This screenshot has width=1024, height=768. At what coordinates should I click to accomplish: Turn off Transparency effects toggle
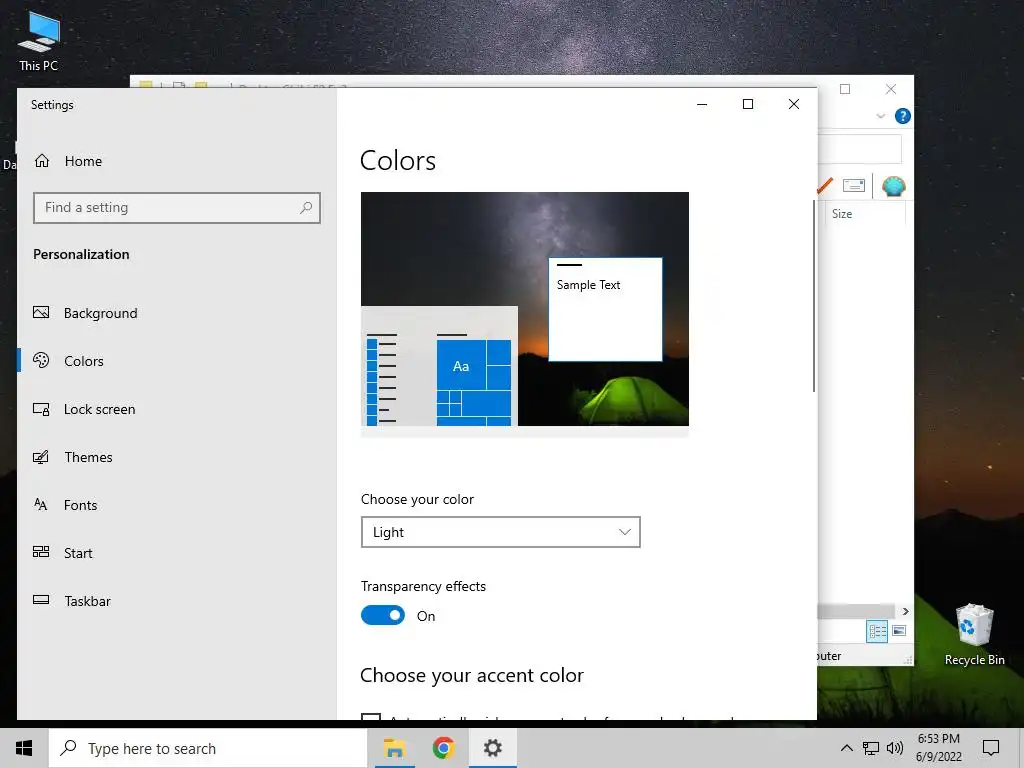coord(383,615)
